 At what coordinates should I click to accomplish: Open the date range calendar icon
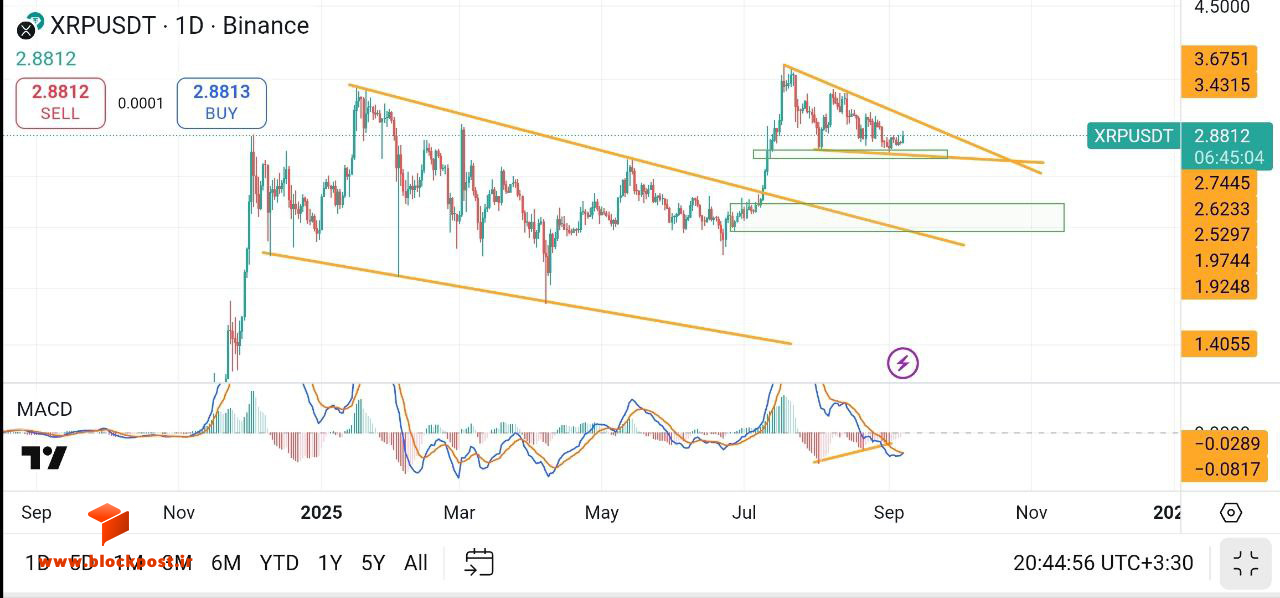click(479, 563)
